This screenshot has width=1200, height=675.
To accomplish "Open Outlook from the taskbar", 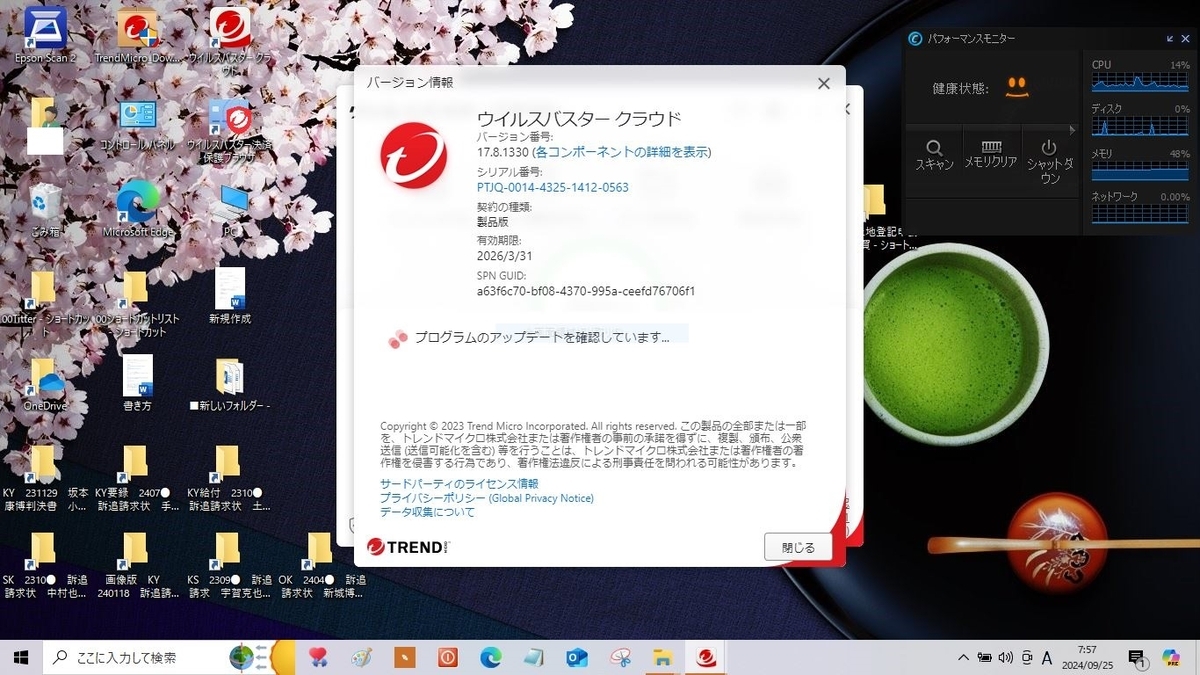I will [576, 657].
